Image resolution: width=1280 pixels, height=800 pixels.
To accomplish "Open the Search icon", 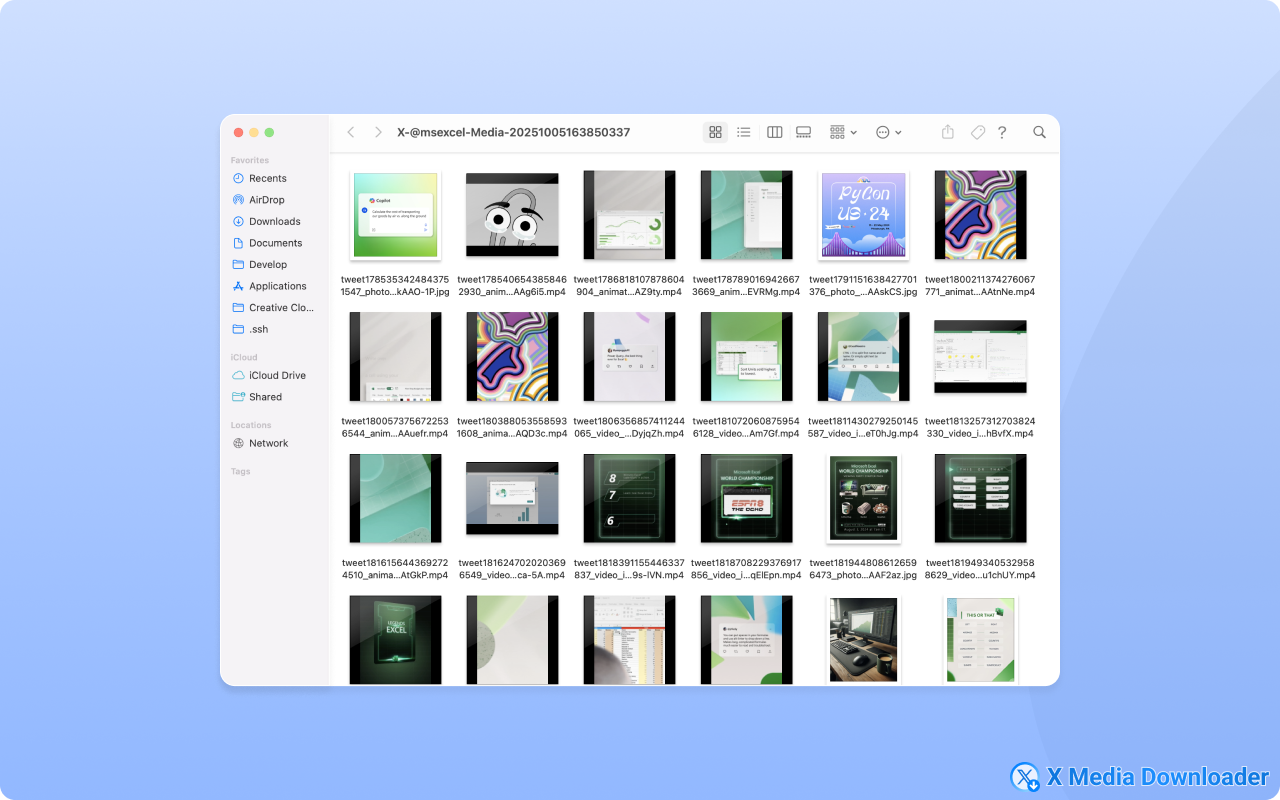I will 1039,131.
